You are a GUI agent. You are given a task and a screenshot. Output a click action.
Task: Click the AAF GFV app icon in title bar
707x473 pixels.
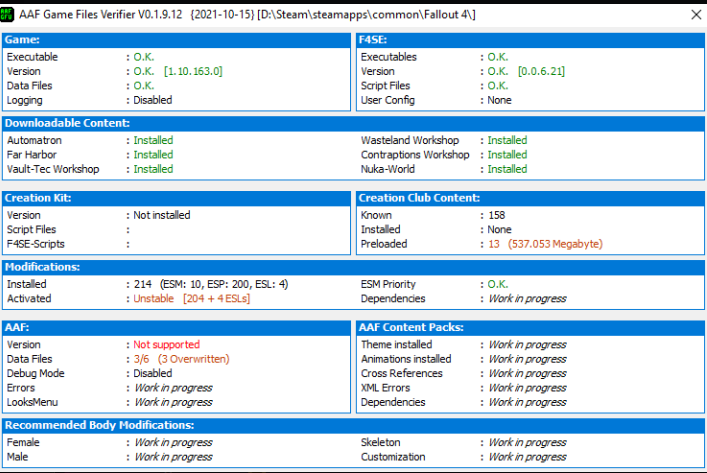pos(7,14)
